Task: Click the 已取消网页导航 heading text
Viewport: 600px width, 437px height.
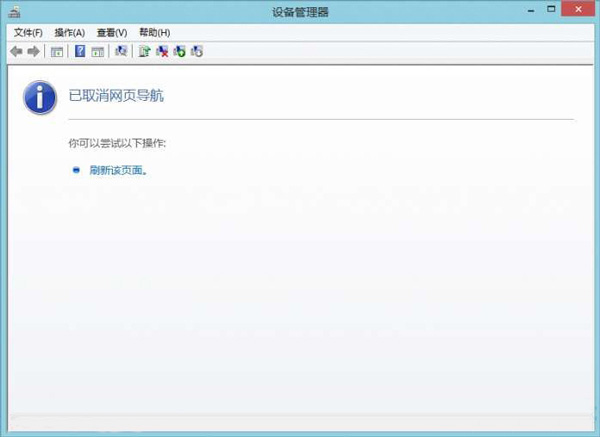Action: 116,96
